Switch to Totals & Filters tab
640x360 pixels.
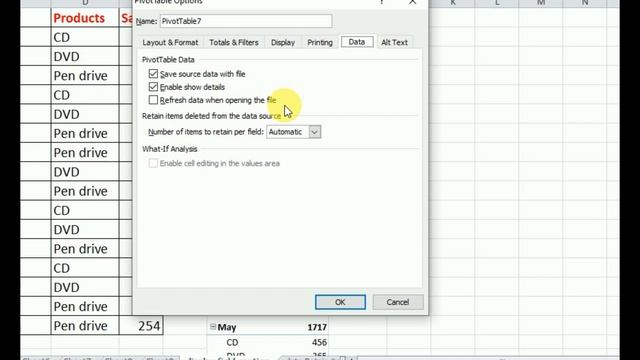(x=234, y=42)
